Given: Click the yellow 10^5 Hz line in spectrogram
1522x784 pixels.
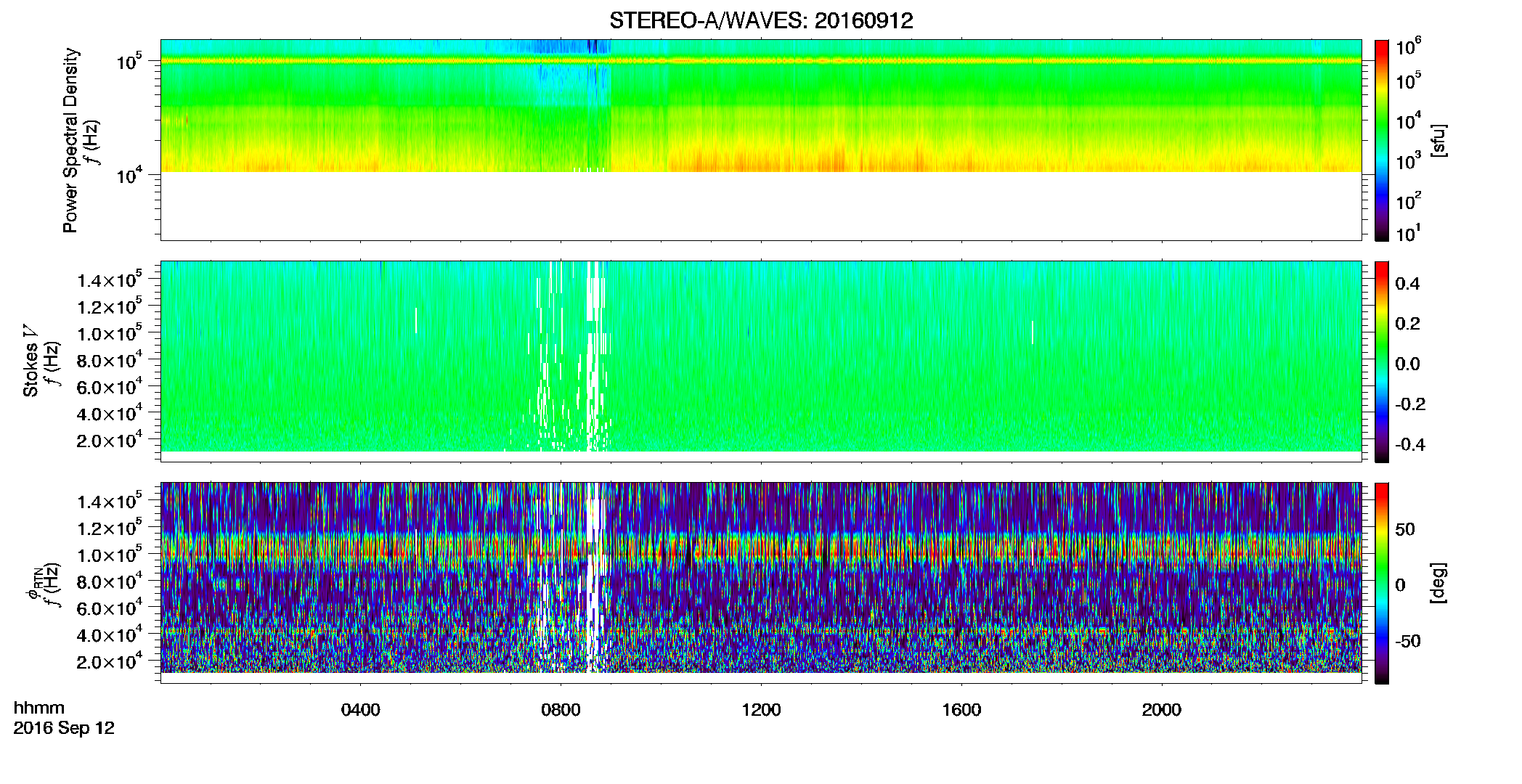Looking at the screenshot, I should pos(761,61).
